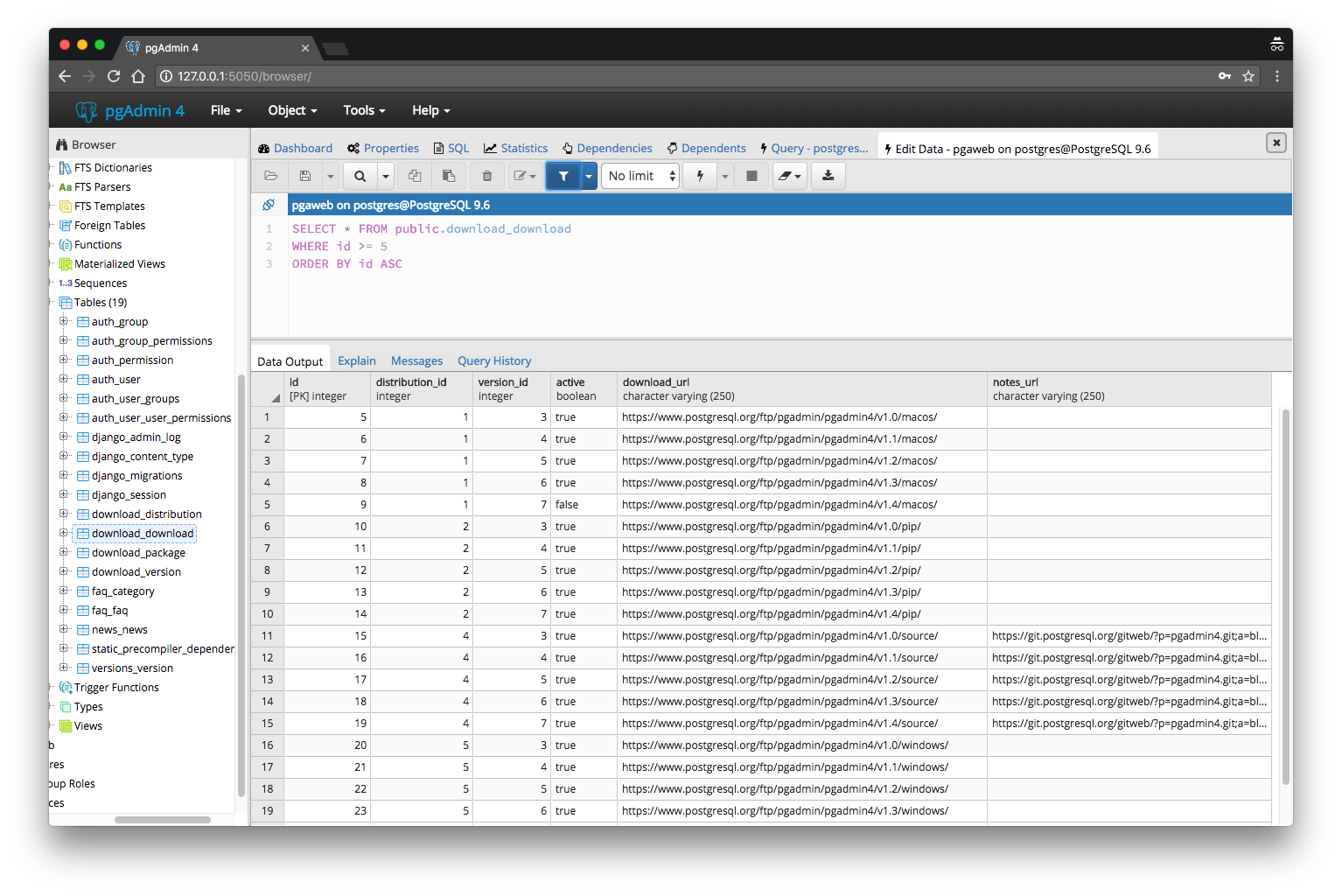Open the clear eraser dropdown
Image resolution: width=1342 pixels, height=896 pixels.
(790, 176)
